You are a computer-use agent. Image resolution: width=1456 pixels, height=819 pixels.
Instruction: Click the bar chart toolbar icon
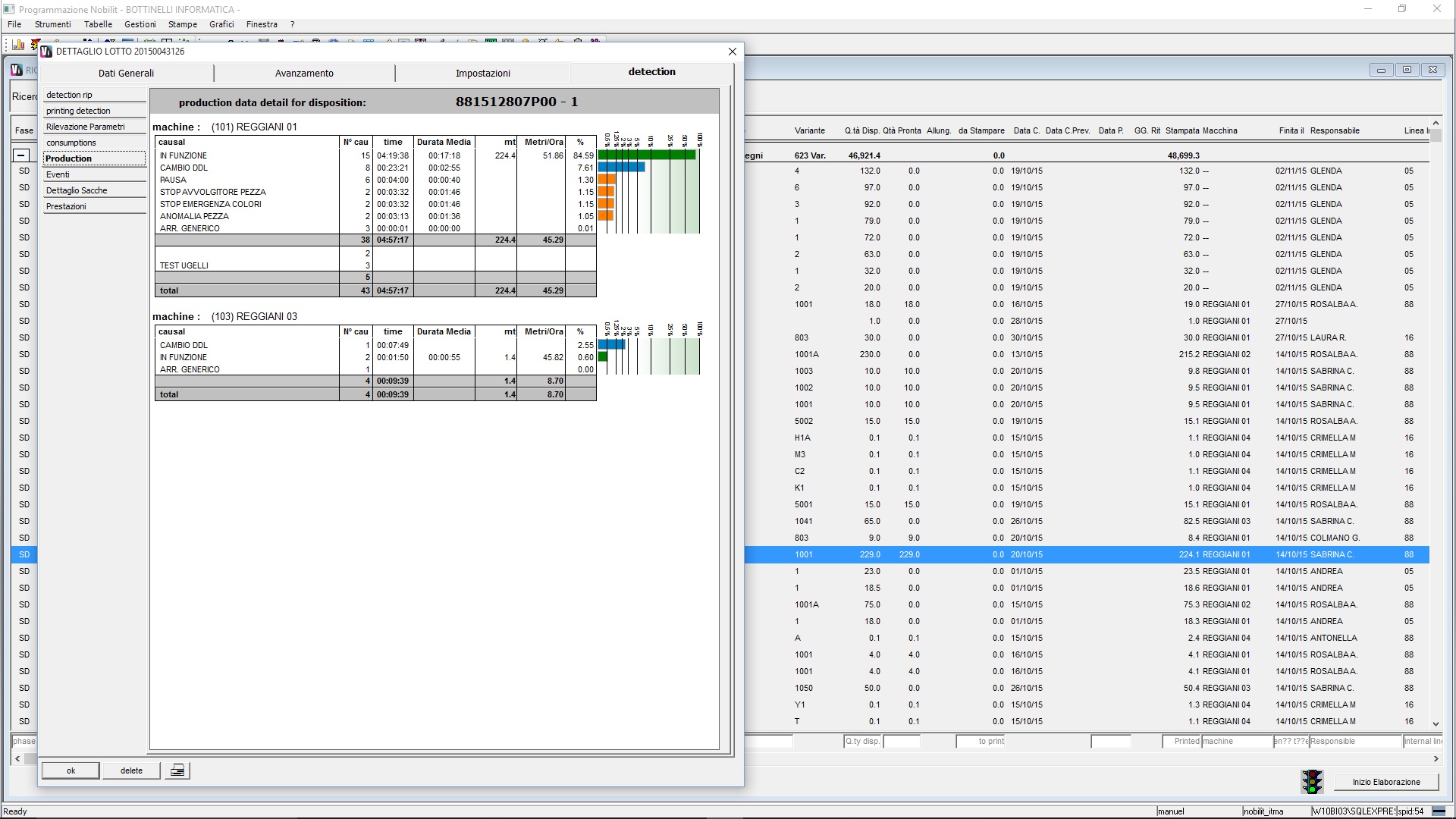18,45
